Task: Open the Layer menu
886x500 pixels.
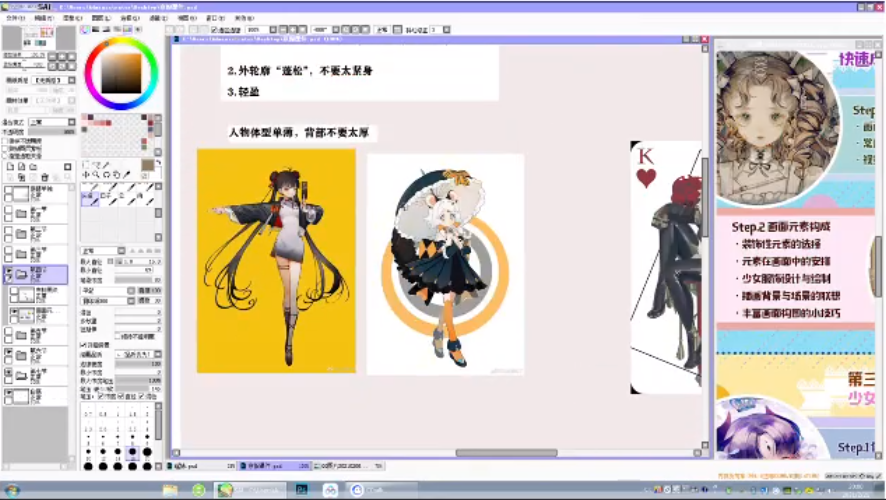Action: coord(101,18)
